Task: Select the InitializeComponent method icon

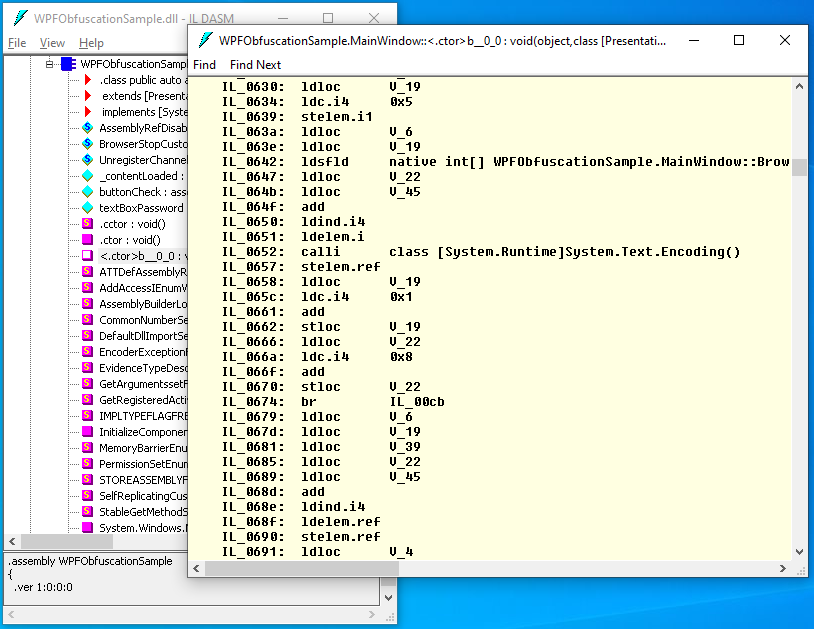Action: [88, 431]
